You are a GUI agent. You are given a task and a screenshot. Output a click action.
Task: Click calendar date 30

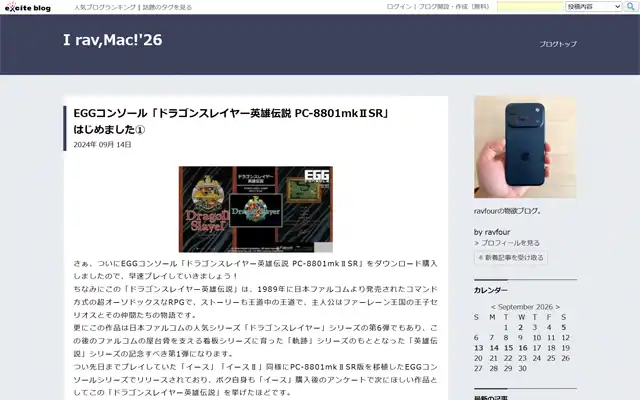522,368
